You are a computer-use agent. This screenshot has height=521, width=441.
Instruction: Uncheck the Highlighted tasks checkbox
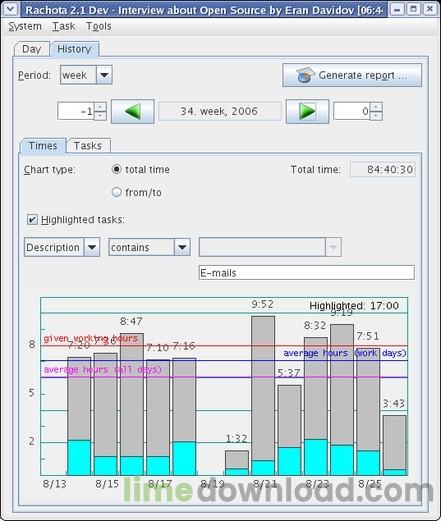(32, 220)
